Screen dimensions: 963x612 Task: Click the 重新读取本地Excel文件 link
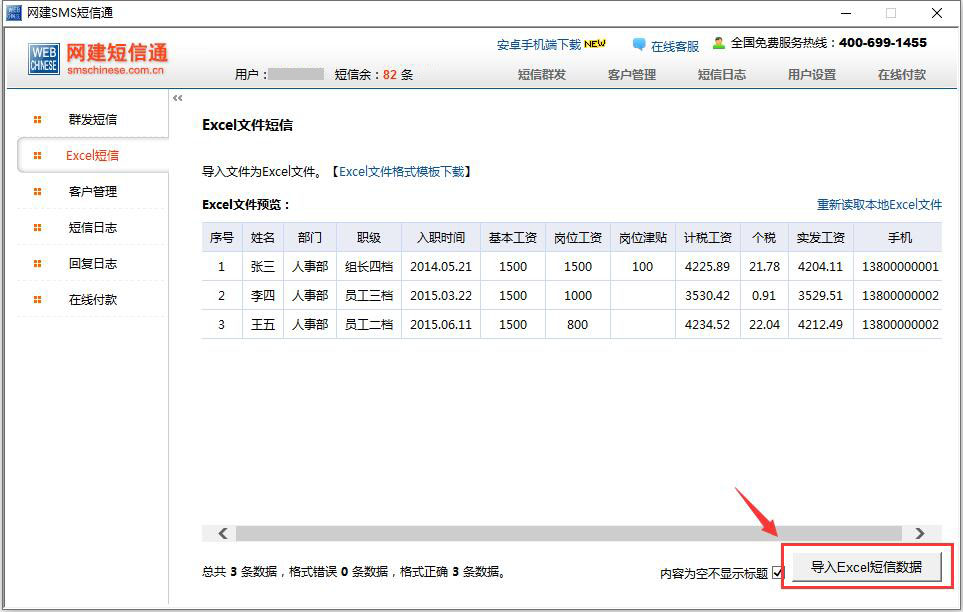click(879, 205)
